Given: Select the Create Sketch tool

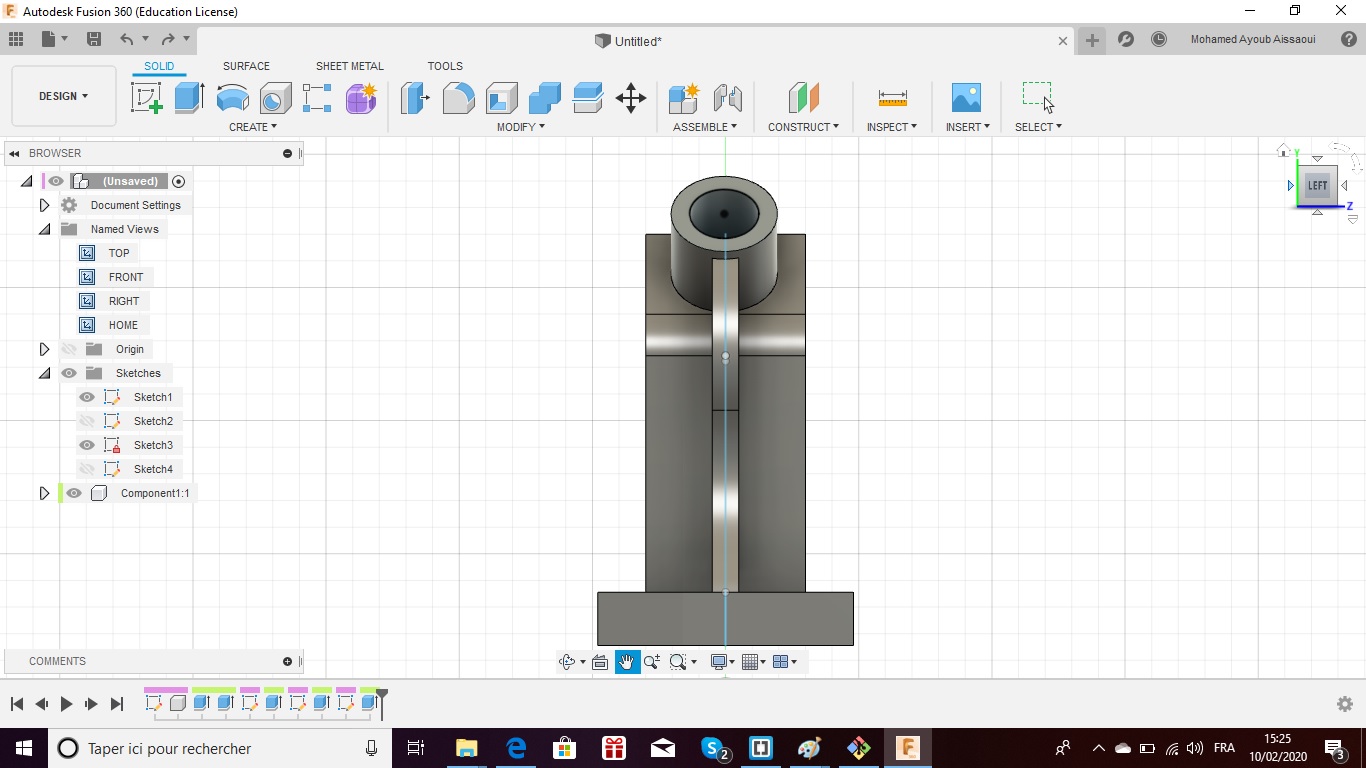Looking at the screenshot, I should (147, 98).
